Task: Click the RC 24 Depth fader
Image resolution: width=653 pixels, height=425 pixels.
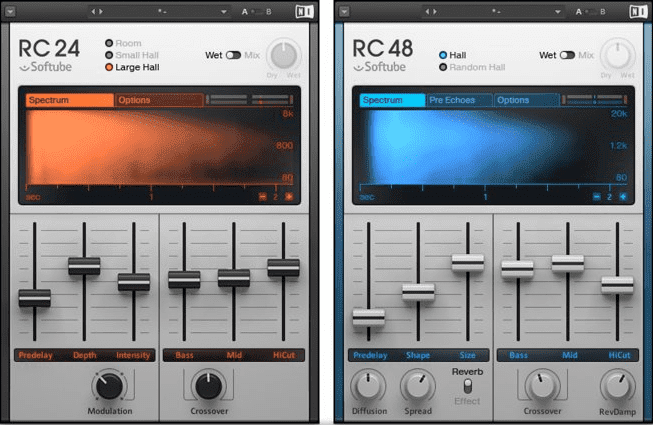Action: [84, 266]
